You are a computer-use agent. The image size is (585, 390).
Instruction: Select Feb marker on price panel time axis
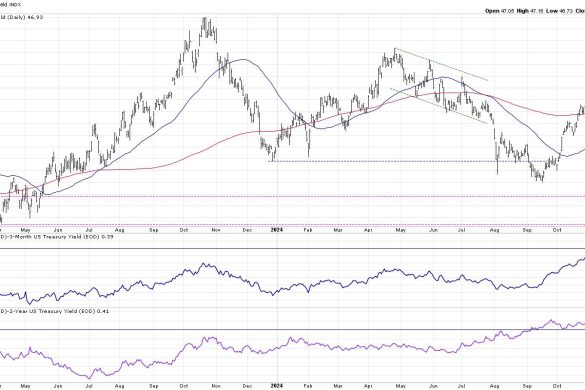(307, 230)
